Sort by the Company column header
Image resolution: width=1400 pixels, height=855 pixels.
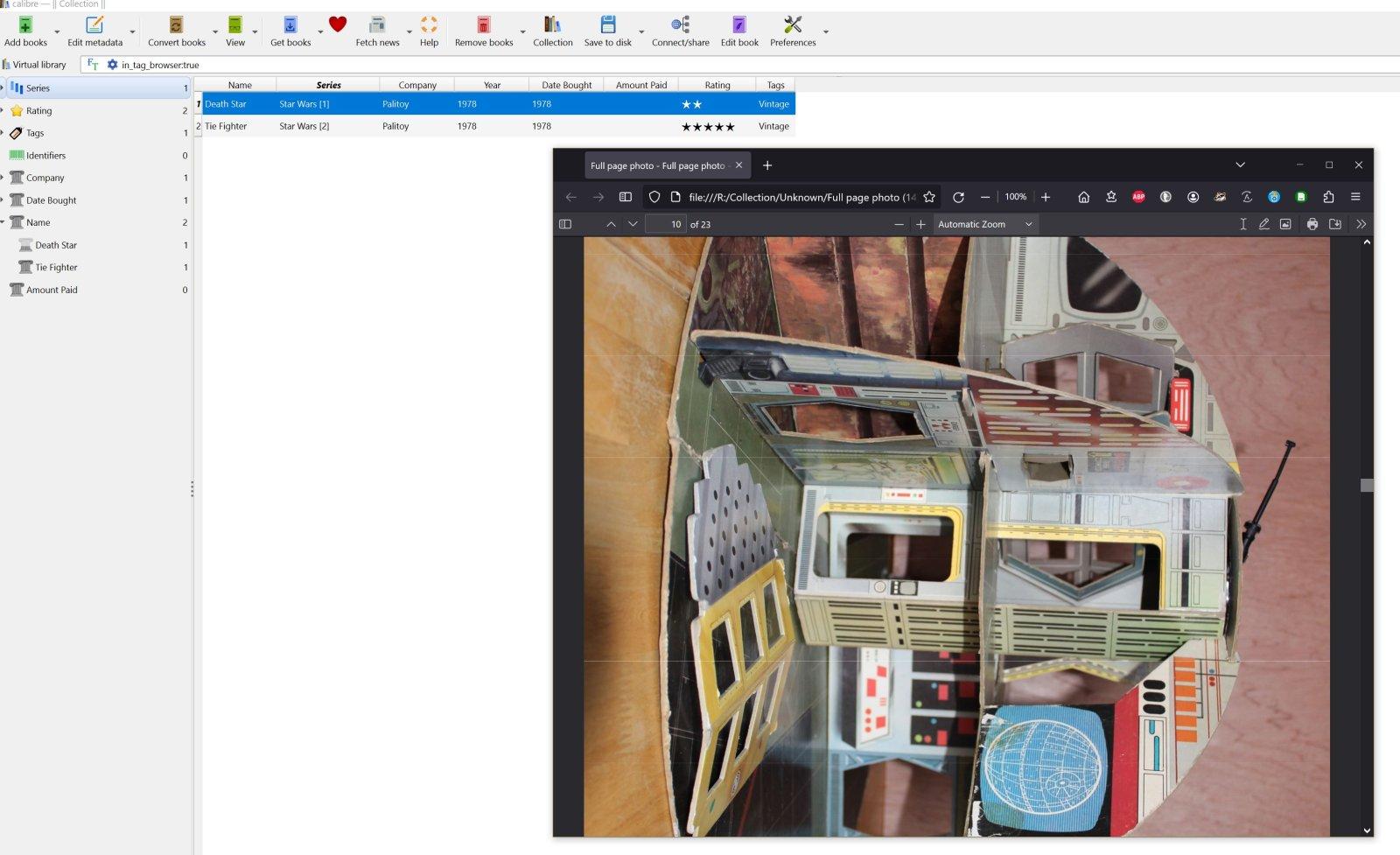click(x=417, y=85)
